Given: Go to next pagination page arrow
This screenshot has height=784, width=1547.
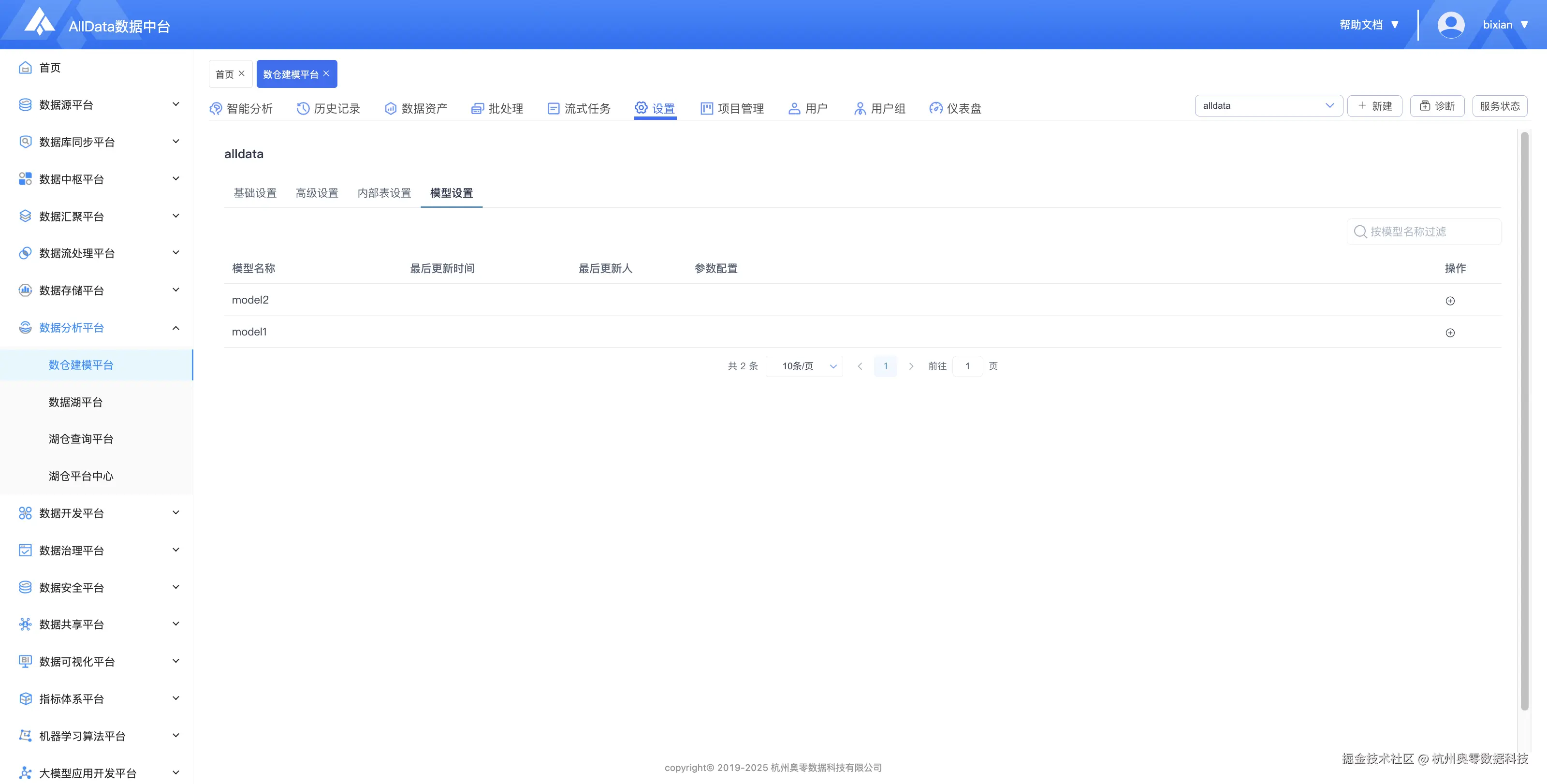Looking at the screenshot, I should (911, 366).
